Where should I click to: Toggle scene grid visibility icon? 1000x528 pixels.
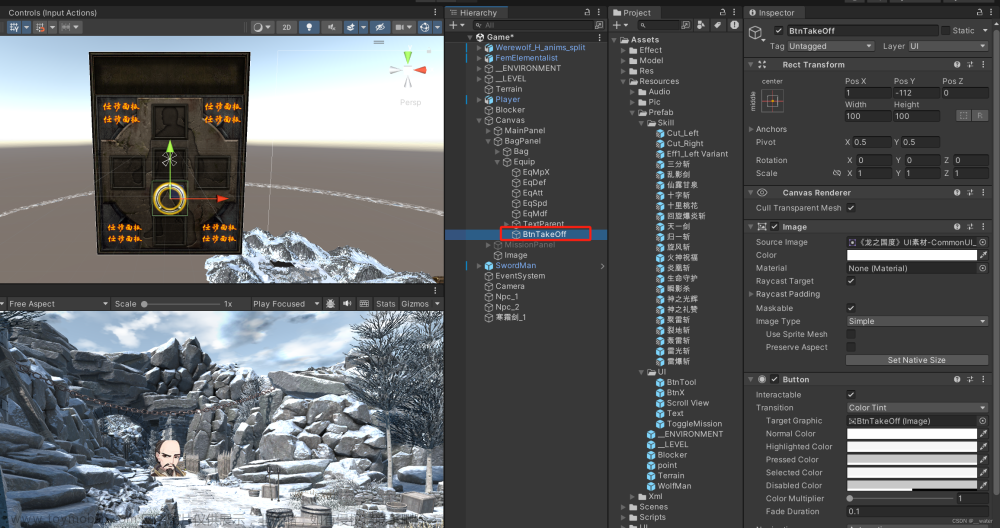(14, 27)
